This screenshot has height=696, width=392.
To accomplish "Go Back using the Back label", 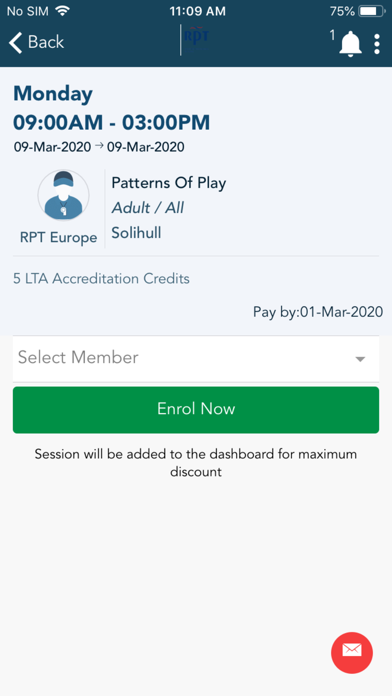I will pyautogui.click(x=46, y=42).
